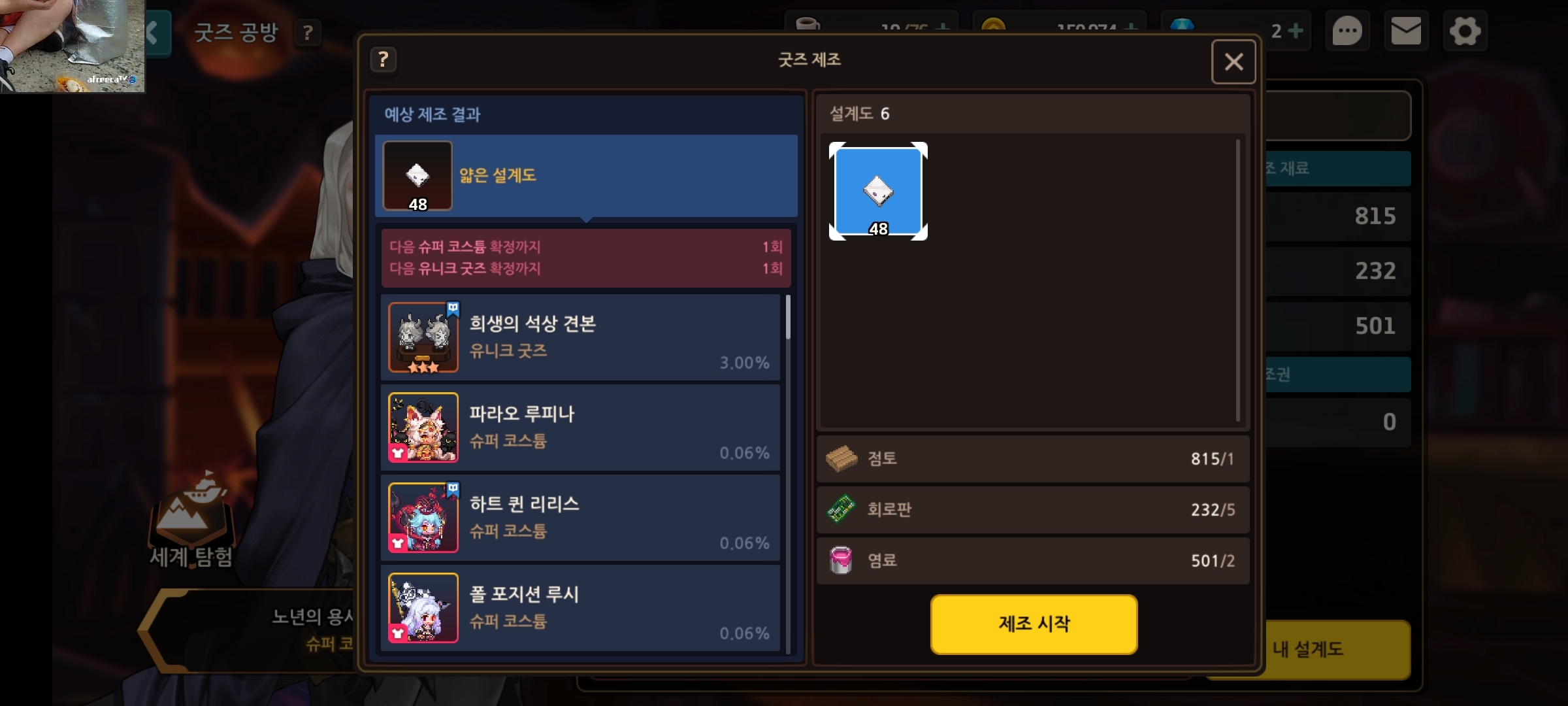Click the 희생의 석상 견본 statue icon
The height and width of the screenshot is (706, 1568).
click(x=423, y=337)
